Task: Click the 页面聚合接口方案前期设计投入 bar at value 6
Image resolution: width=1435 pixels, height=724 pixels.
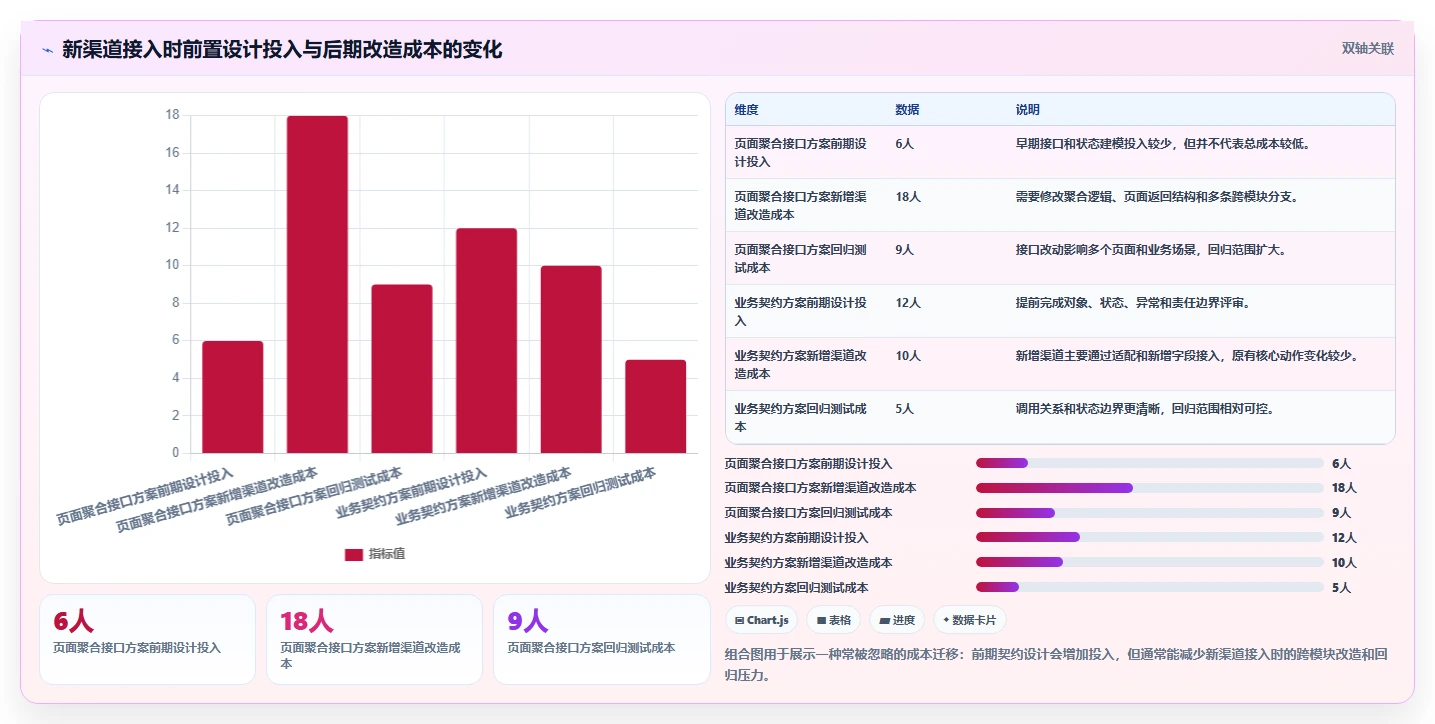Action: (233, 397)
